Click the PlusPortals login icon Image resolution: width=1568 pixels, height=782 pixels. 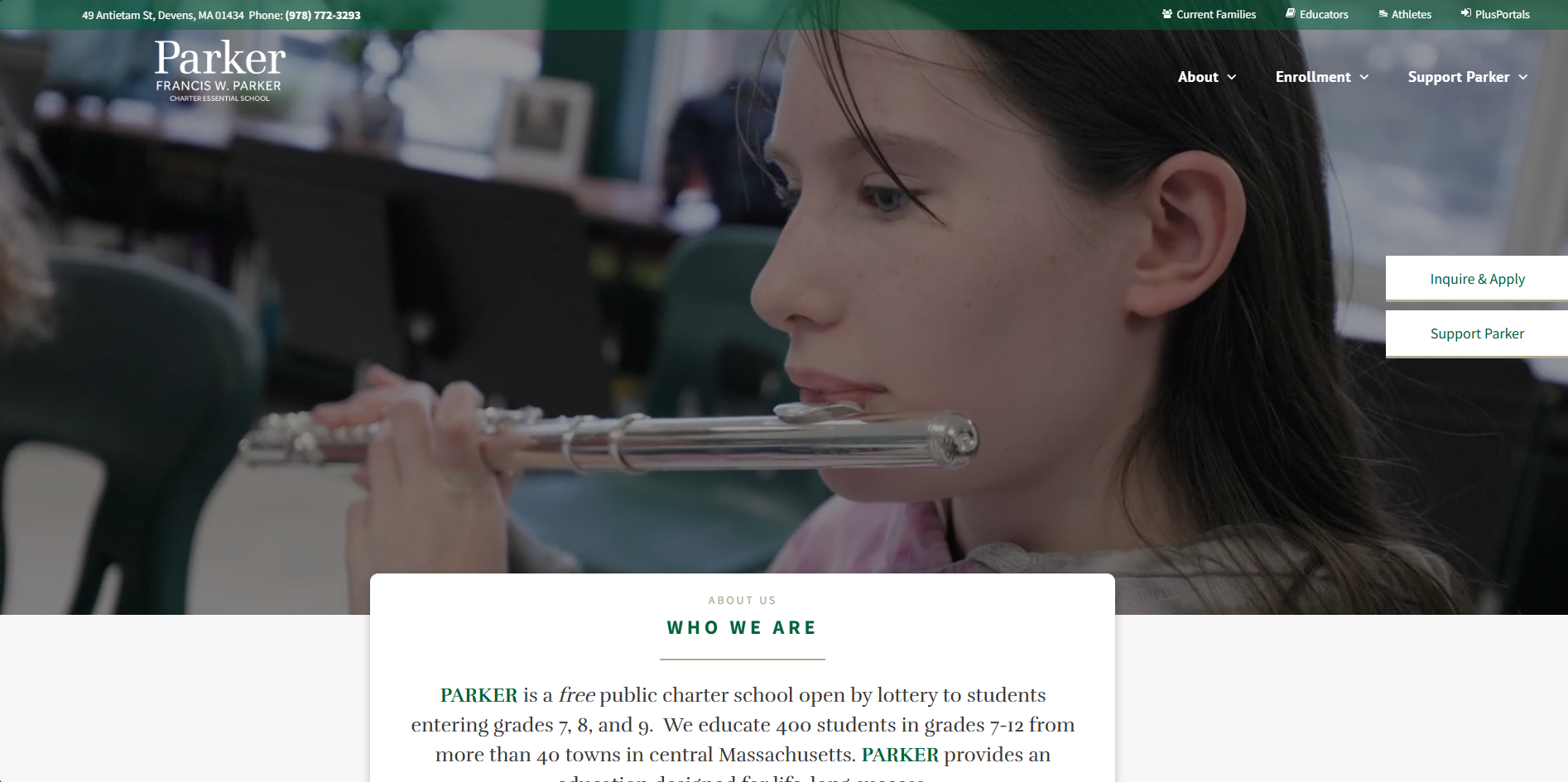1466,13
